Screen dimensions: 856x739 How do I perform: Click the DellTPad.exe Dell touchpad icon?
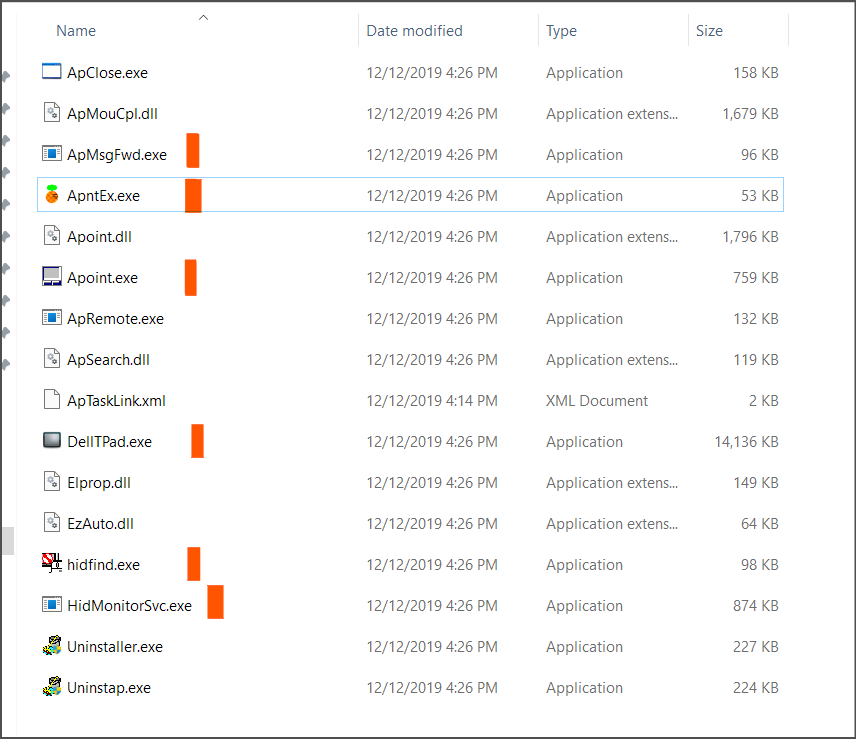pyautogui.click(x=51, y=441)
